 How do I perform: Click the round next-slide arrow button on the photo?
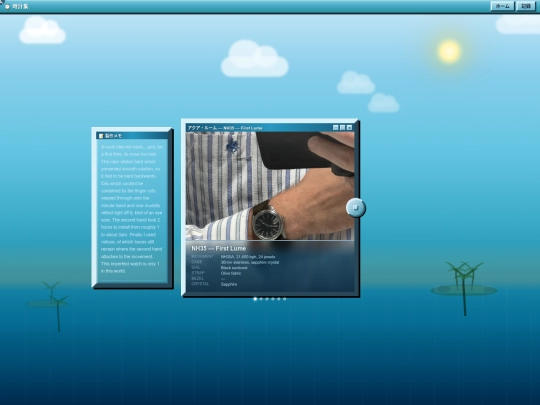tap(356, 208)
